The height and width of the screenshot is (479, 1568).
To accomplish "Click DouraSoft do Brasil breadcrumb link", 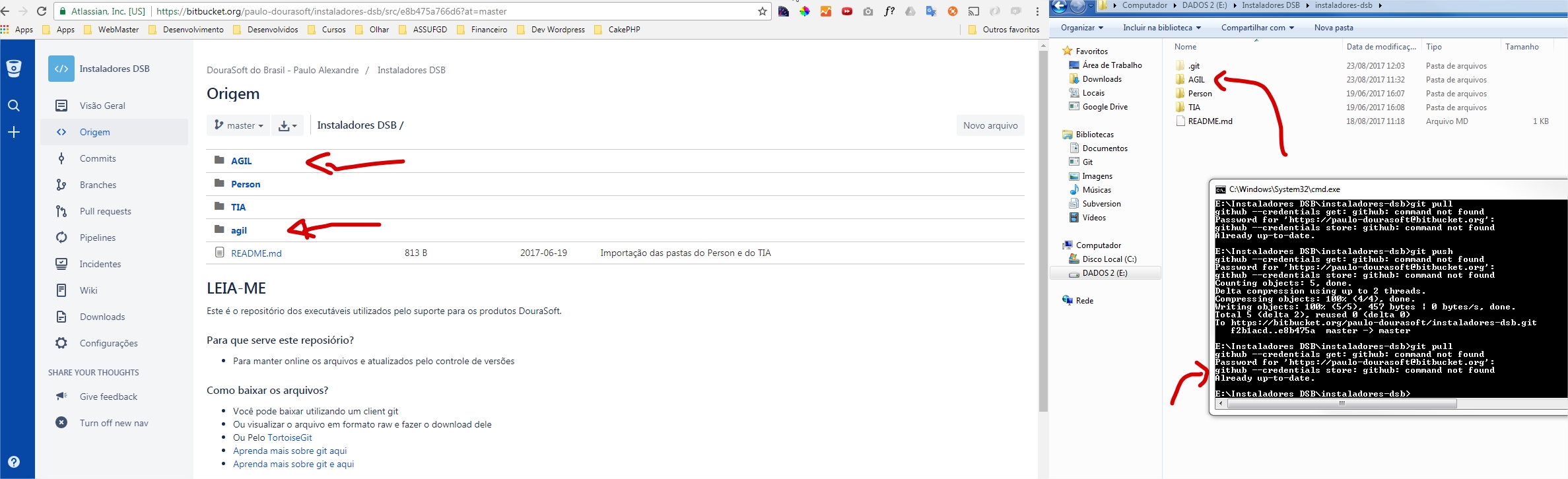I will click(x=283, y=70).
